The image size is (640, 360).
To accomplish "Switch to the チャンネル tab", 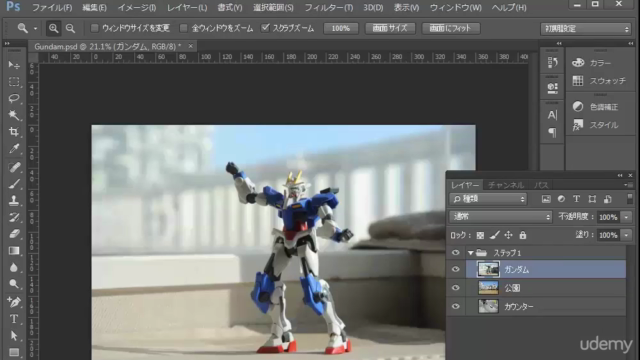I will (x=506, y=185).
